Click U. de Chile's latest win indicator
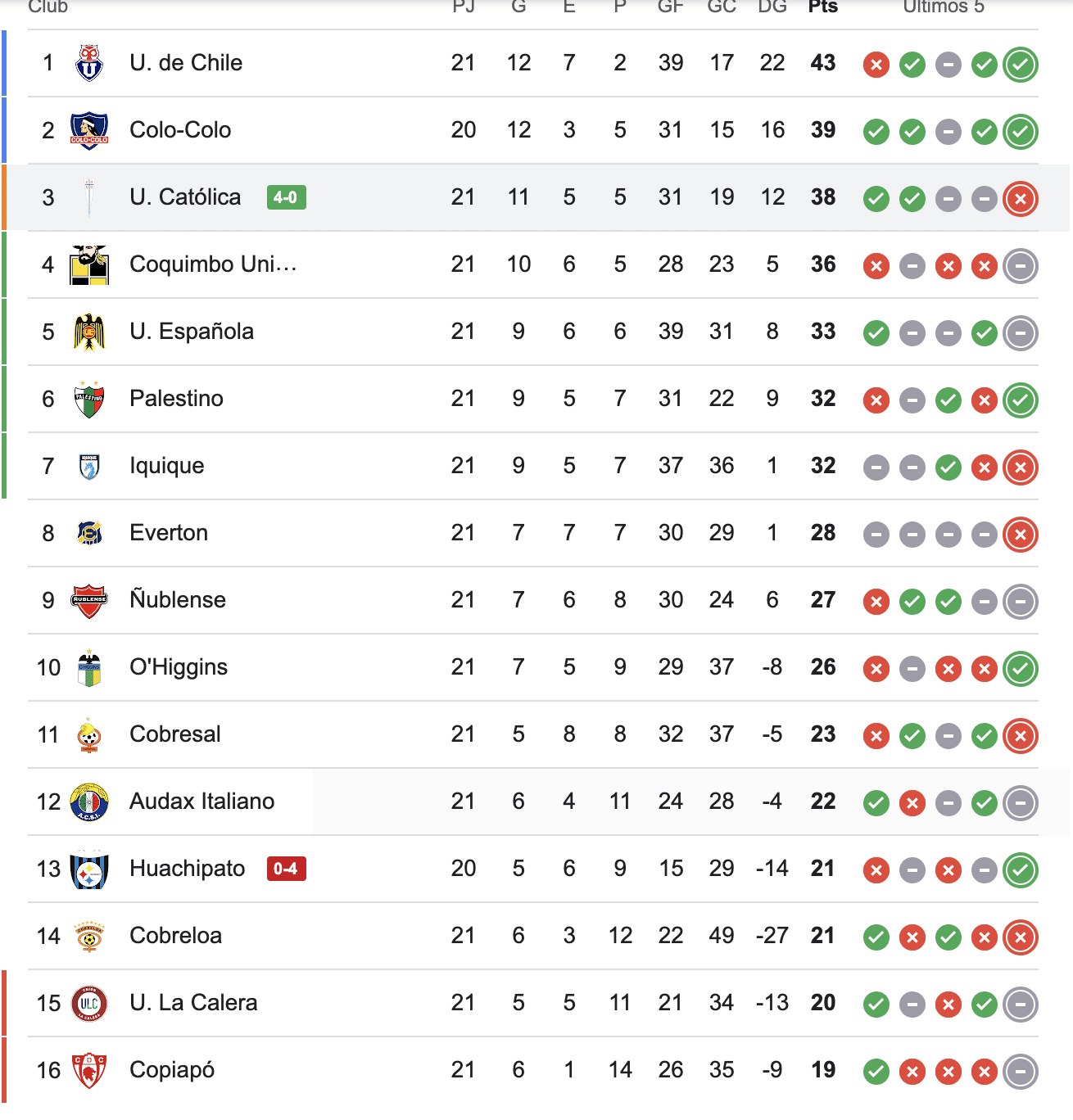Viewport: 1073px width, 1120px height. [x=1021, y=65]
